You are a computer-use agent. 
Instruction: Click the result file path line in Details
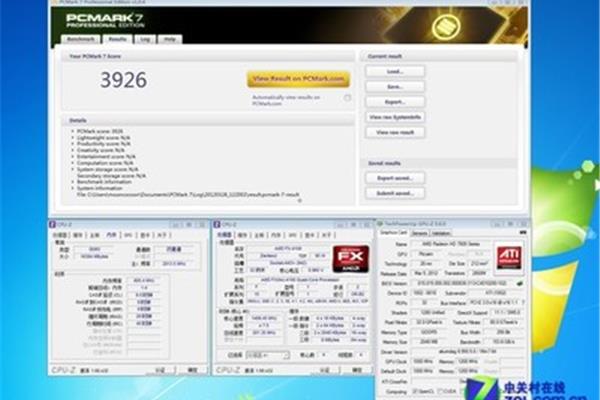(188, 194)
